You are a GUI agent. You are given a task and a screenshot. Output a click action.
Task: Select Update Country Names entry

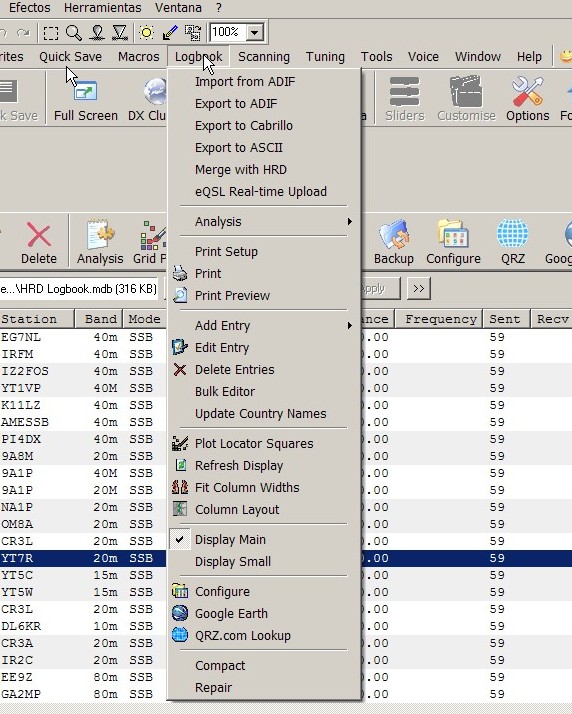coord(264,413)
